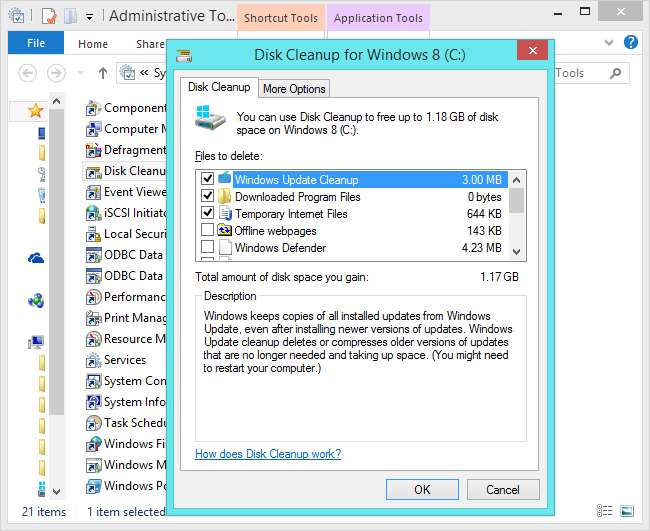Image resolution: width=650 pixels, height=531 pixels.
Task: Select the Shortcut Tools contextual tab
Action: click(281, 18)
